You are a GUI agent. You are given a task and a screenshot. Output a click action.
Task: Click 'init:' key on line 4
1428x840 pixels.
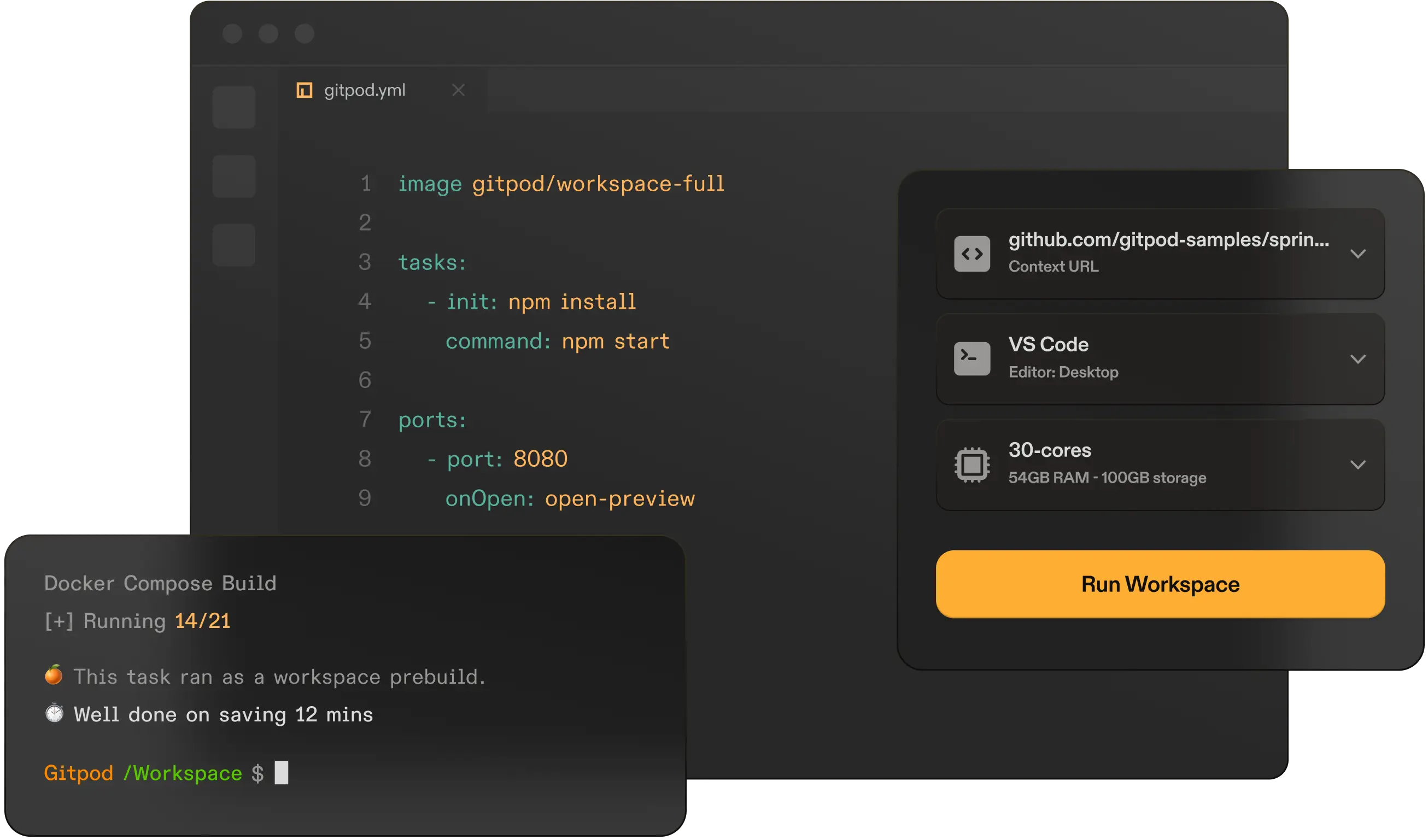coord(472,302)
